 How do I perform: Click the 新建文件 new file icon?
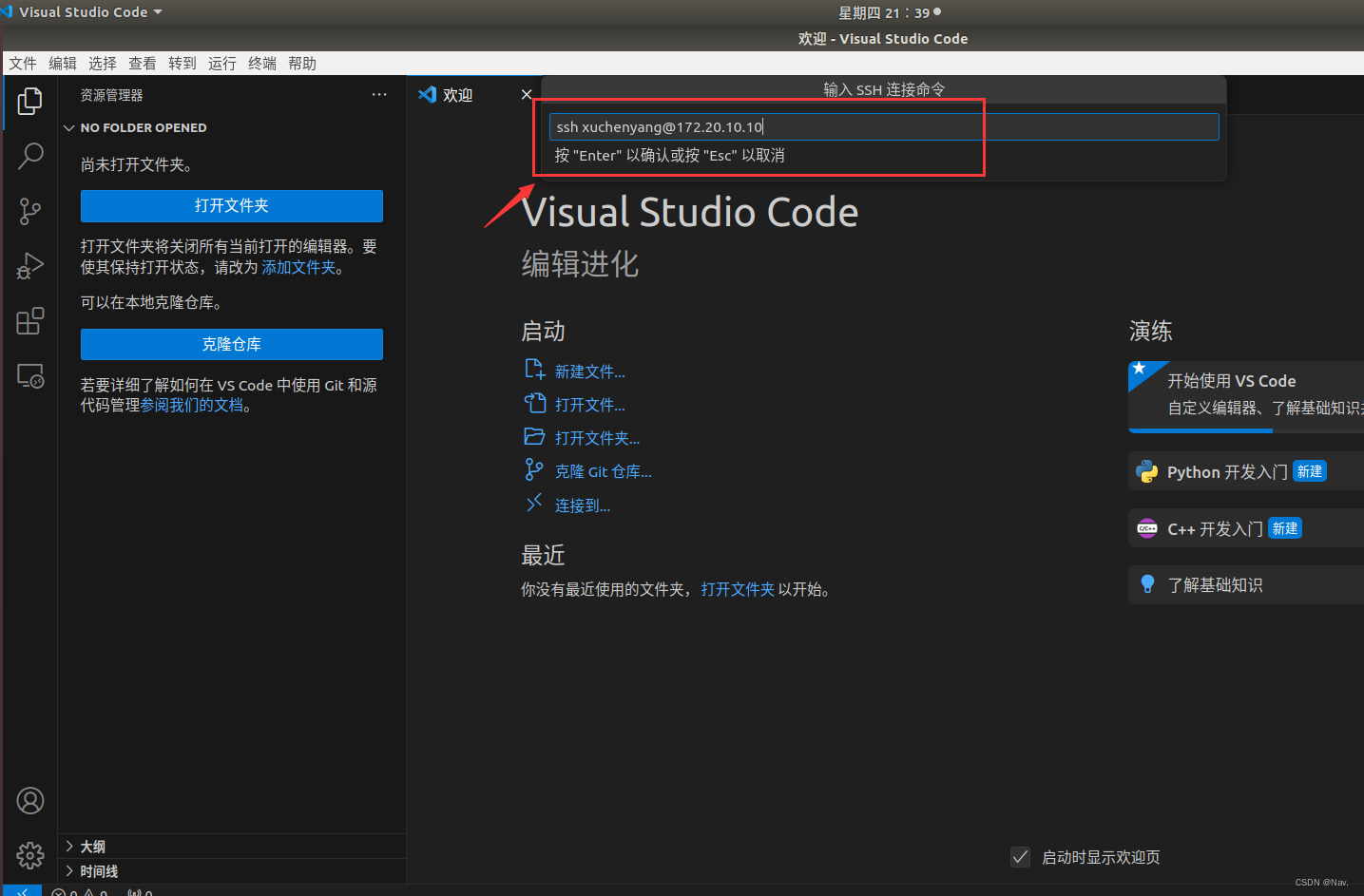(x=535, y=370)
